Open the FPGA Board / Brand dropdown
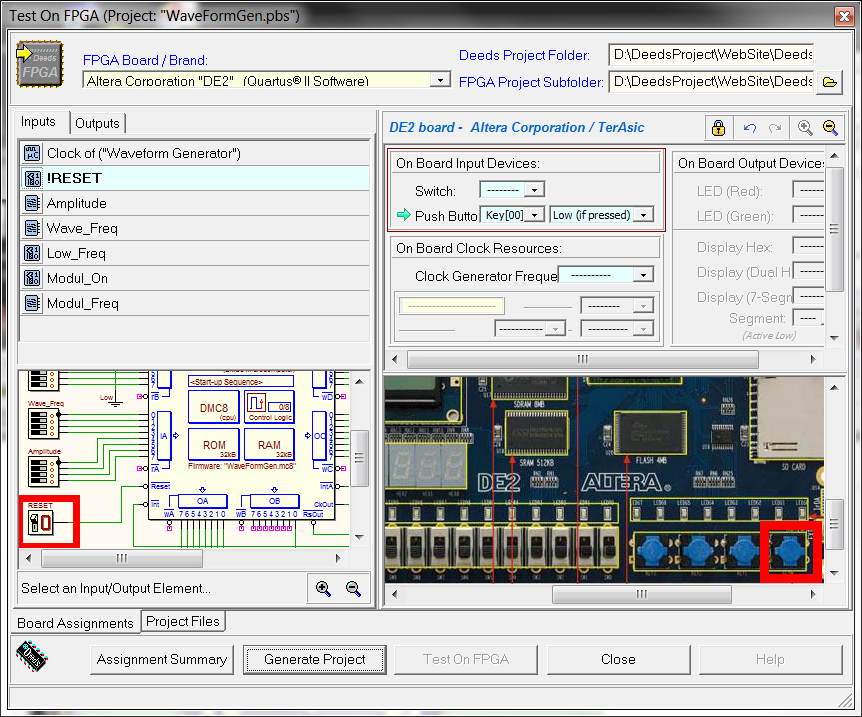Image resolution: width=862 pixels, height=717 pixels. tap(440, 80)
